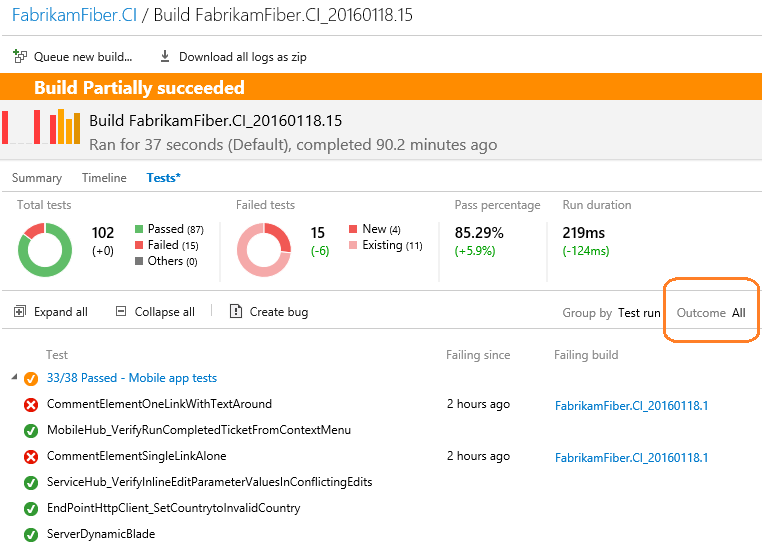Click the red New legend swatch

click(353, 229)
